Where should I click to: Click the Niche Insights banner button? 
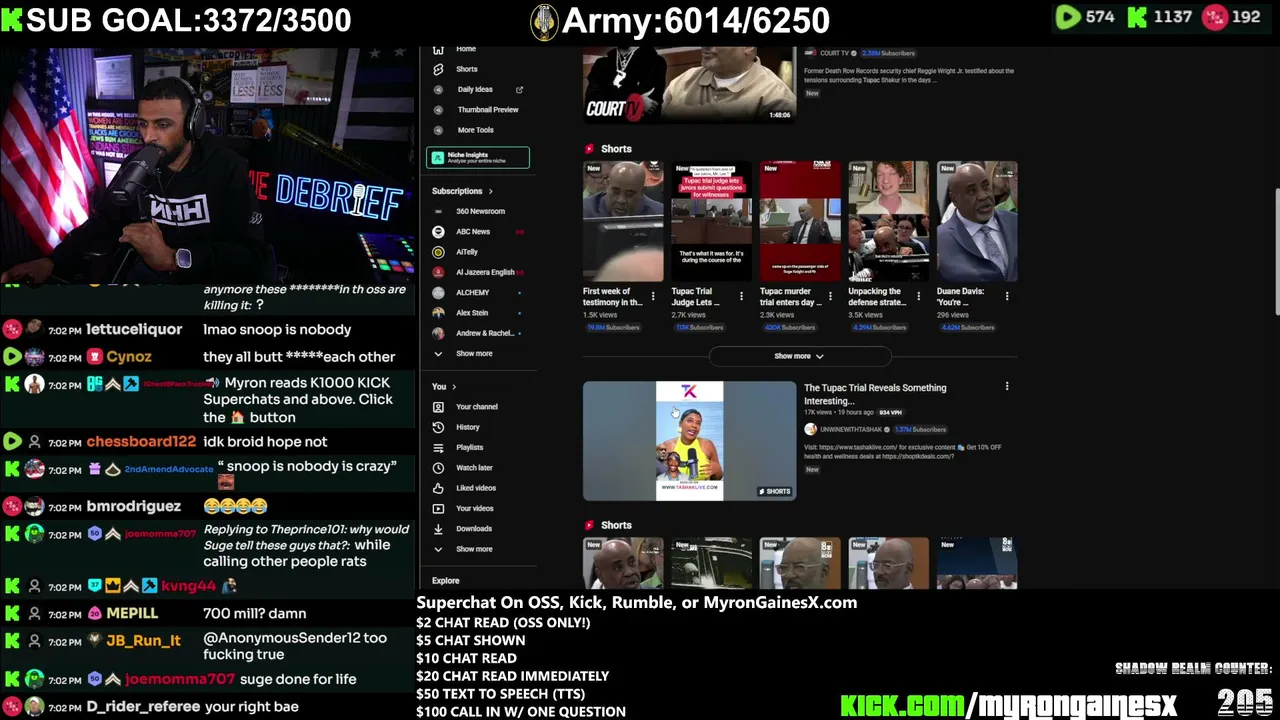[x=478, y=157]
